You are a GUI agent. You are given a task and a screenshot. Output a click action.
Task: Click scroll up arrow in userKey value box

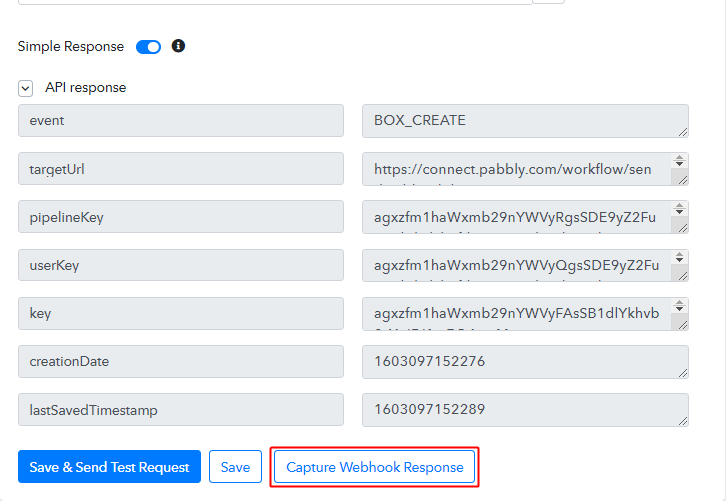pos(679,255)
